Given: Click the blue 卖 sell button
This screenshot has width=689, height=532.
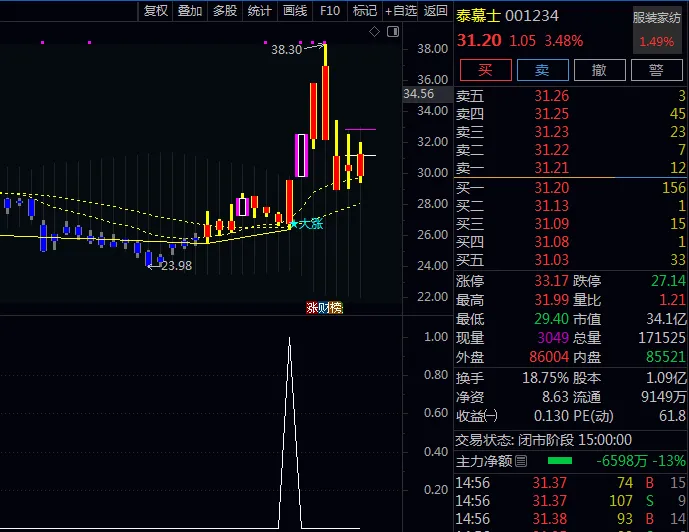Looking at the screenshot, I should pos(543,70).
